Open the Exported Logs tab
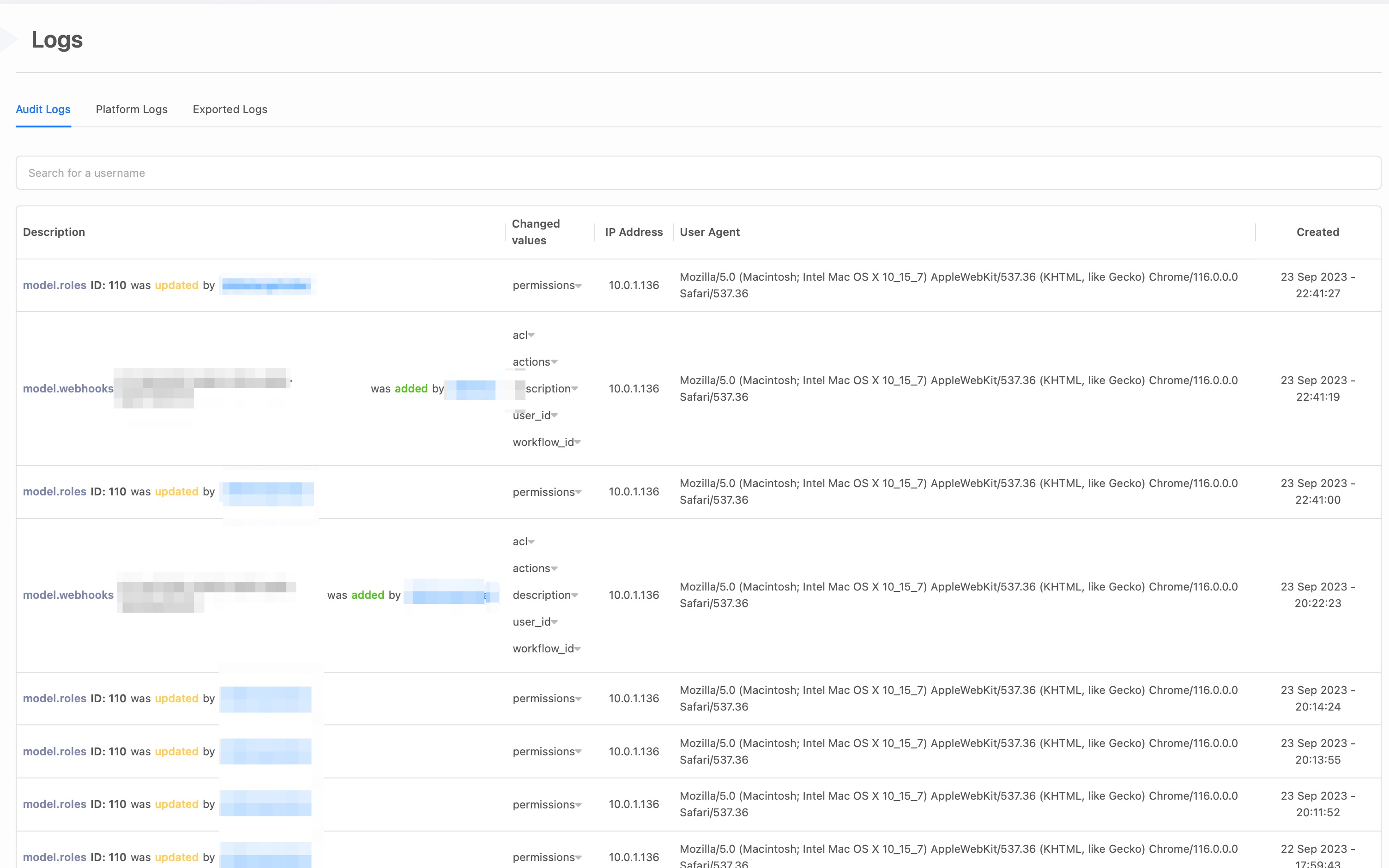 (229, 109)
